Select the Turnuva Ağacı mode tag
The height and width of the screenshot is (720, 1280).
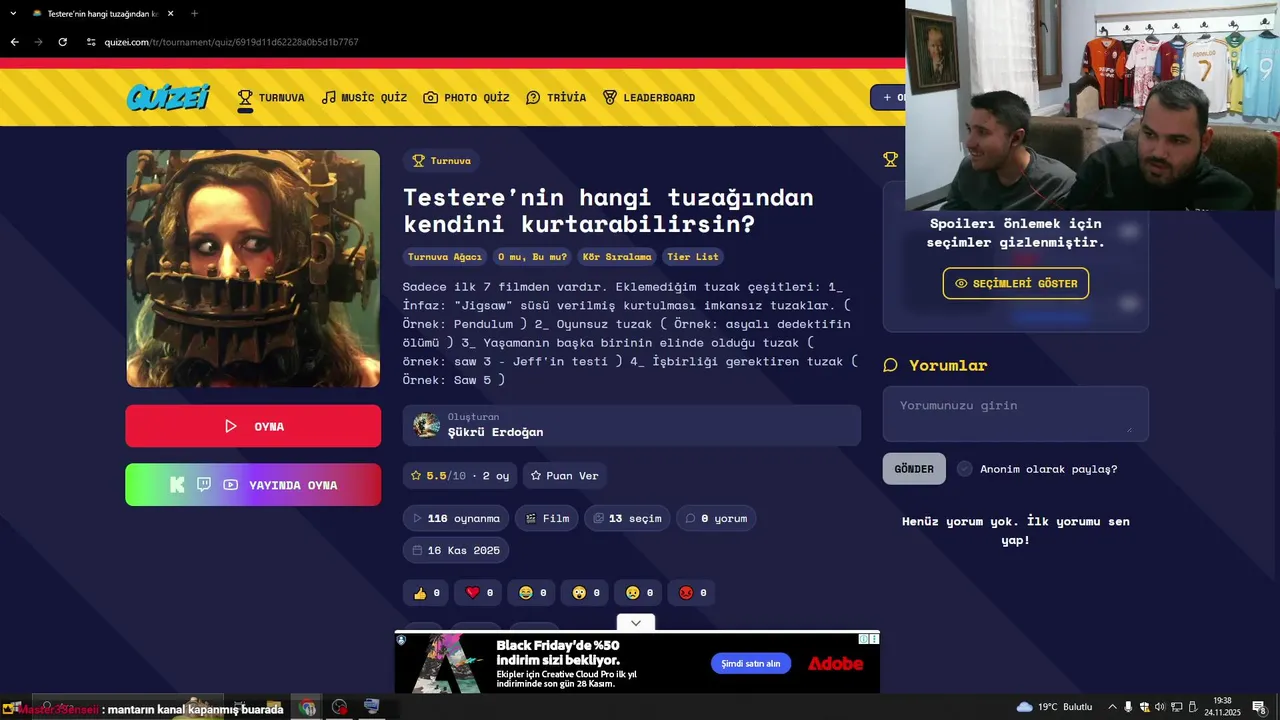(x=445, y=257)
